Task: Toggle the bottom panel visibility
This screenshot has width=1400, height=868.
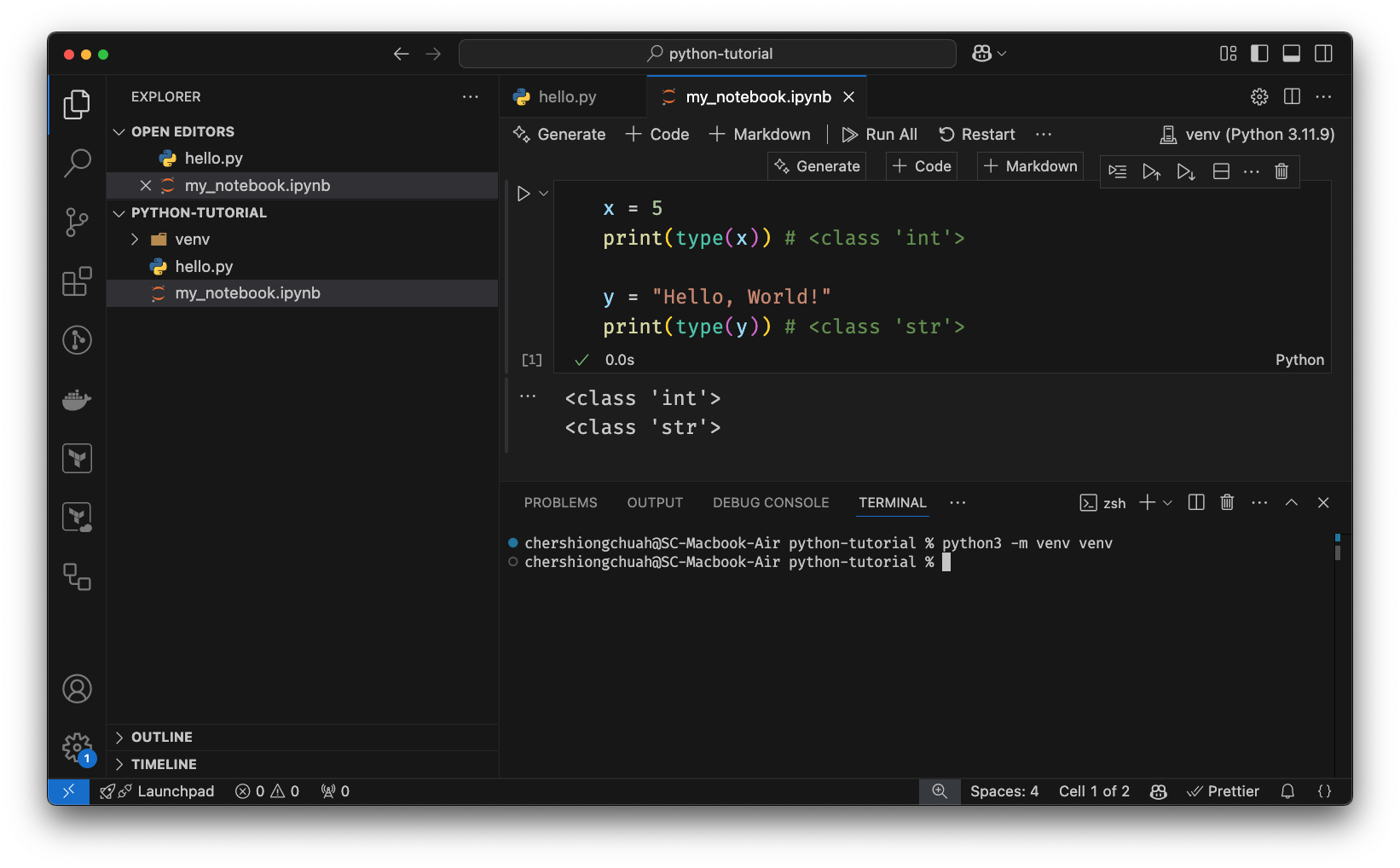Action: pyautogui.click(x=1292, y=54)
